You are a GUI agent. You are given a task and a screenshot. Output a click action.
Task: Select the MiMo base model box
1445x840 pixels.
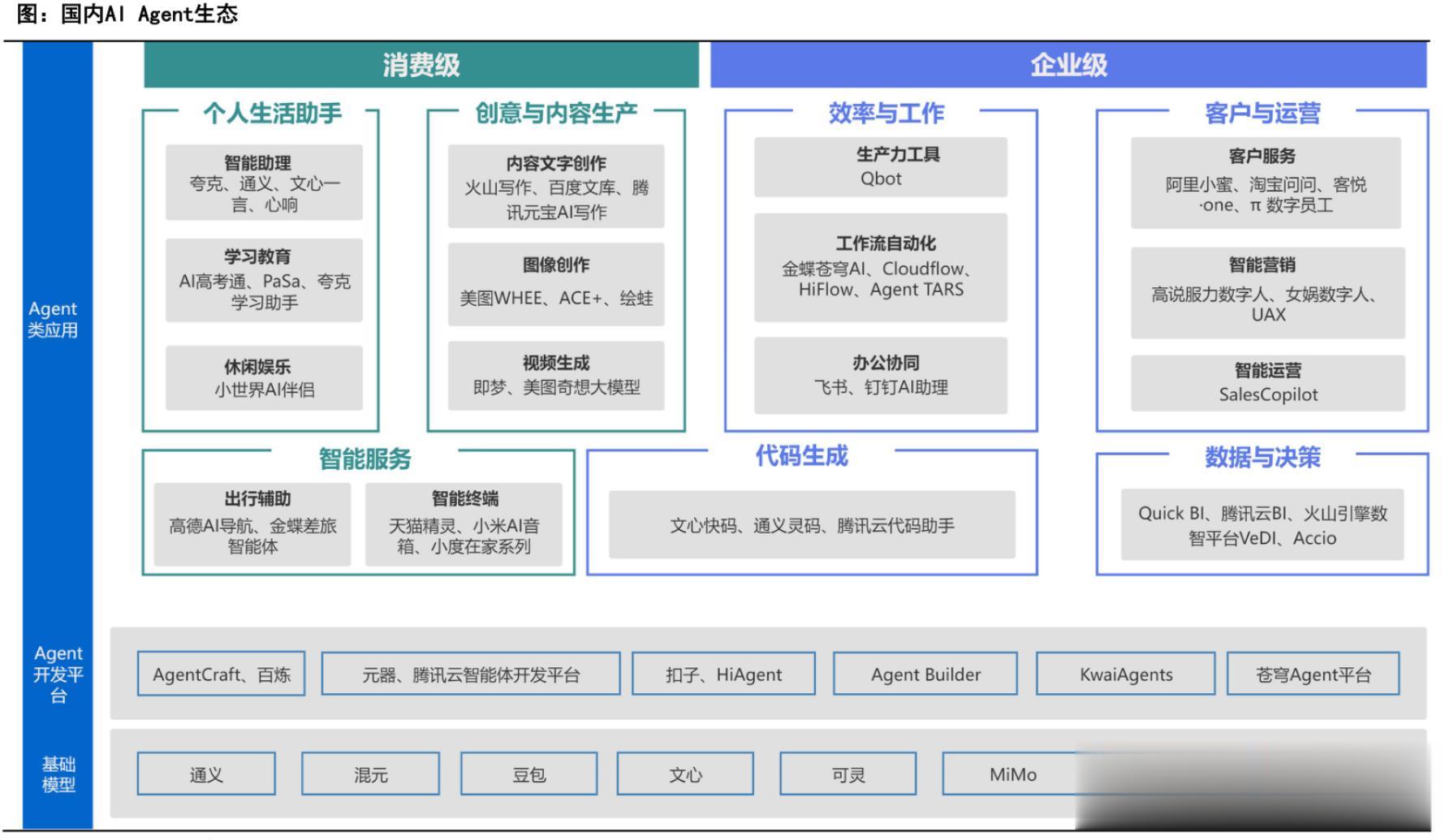[x=1012, y=774]
